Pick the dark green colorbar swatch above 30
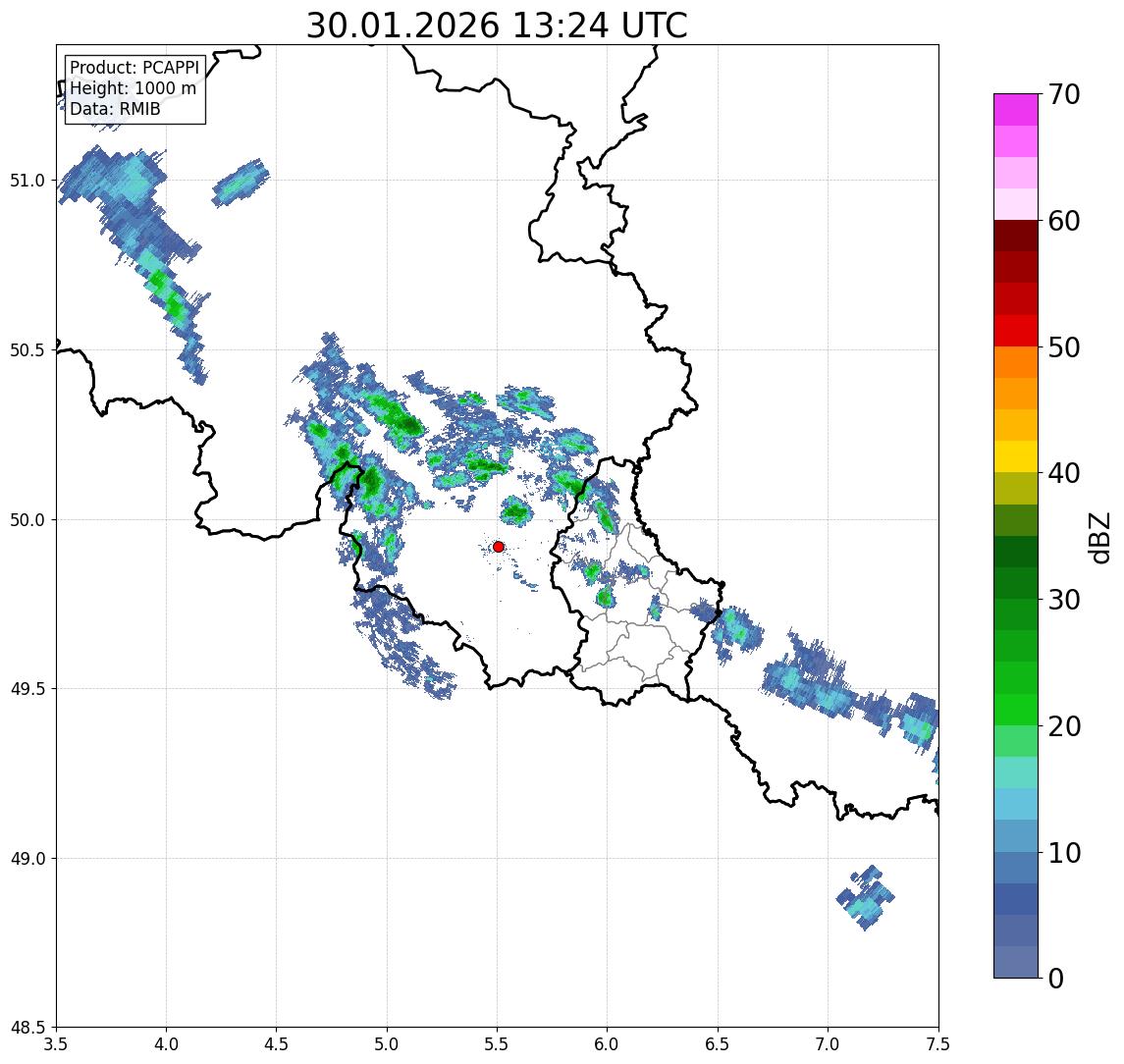The image size is (1124, 1064). tap(1016, 583)
